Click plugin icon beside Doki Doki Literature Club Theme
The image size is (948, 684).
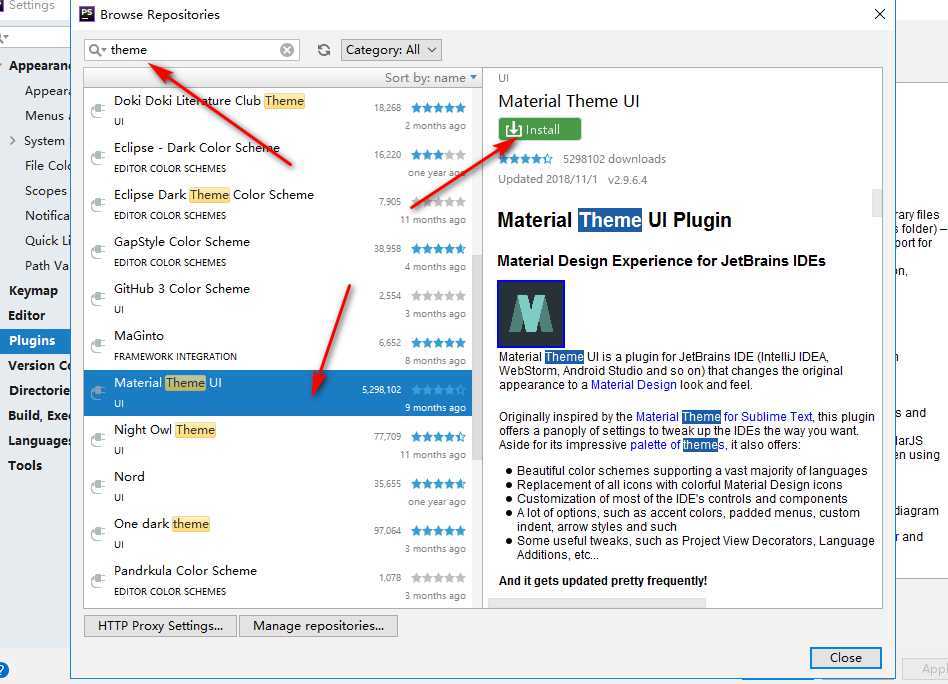pyautogui.click(x=98, y=111)
